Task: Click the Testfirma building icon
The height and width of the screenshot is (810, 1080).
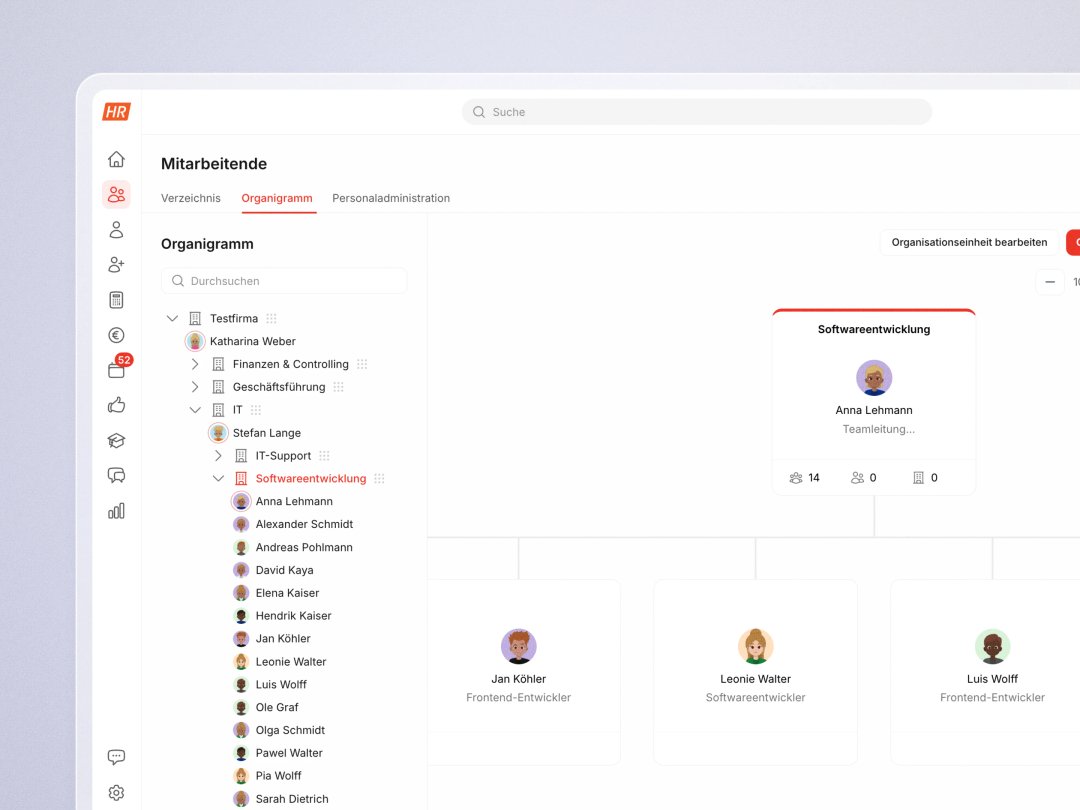Action: point(195,318)
